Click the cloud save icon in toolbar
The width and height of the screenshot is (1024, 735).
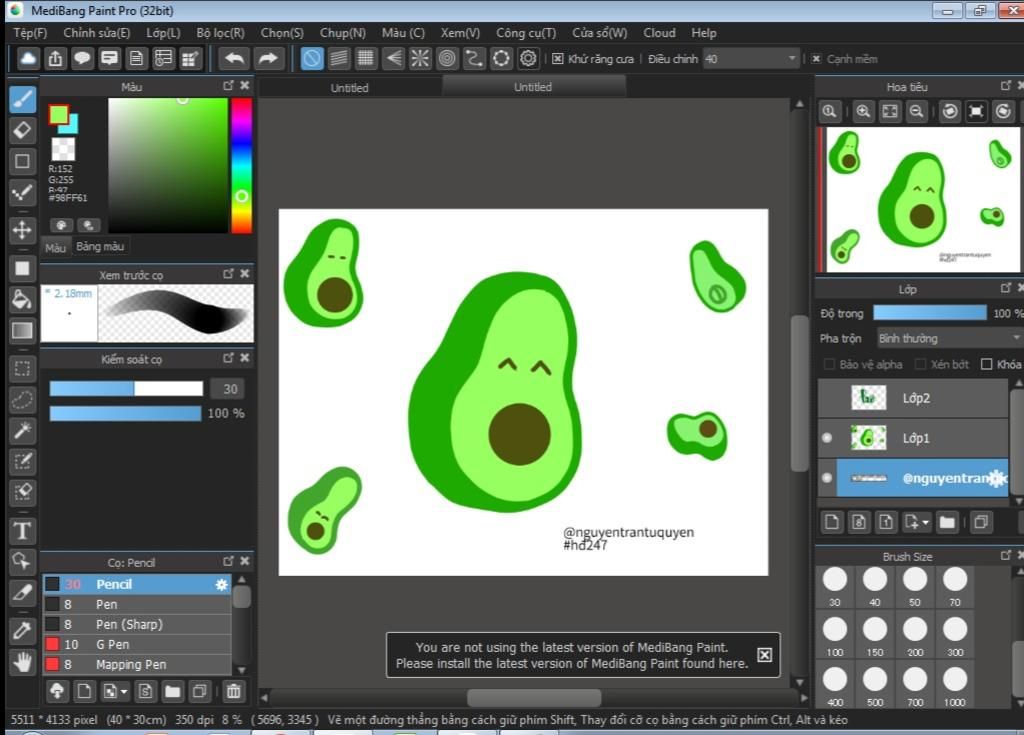(x=27, y=59)
